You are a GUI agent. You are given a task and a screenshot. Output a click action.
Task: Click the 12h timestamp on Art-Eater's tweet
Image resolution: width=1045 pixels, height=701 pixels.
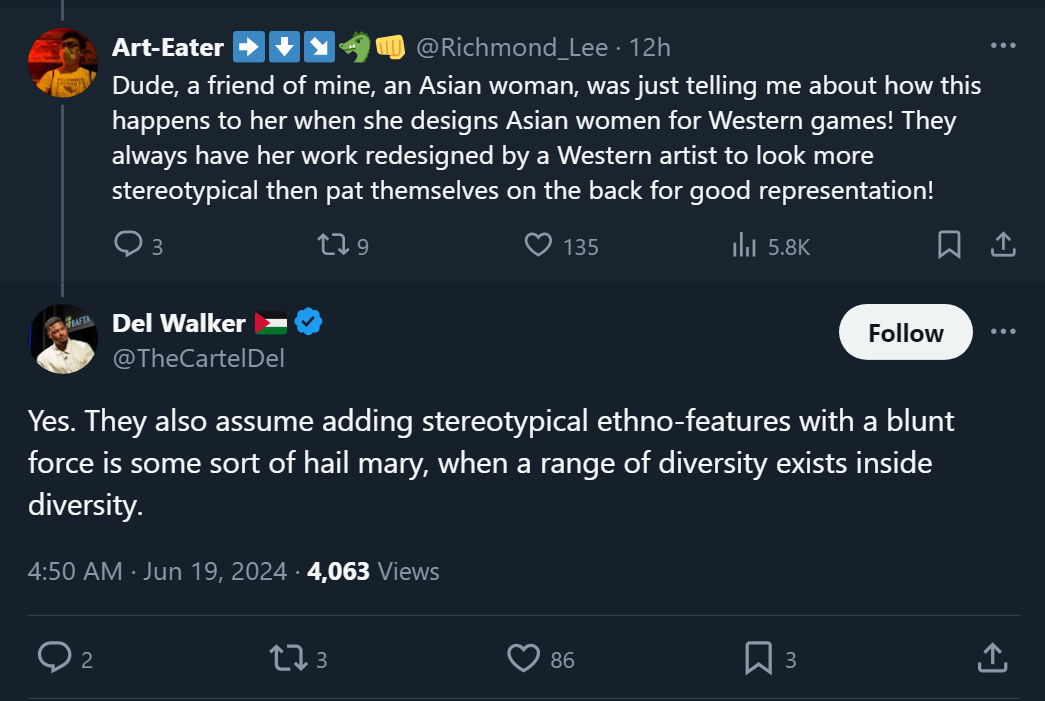650,46
